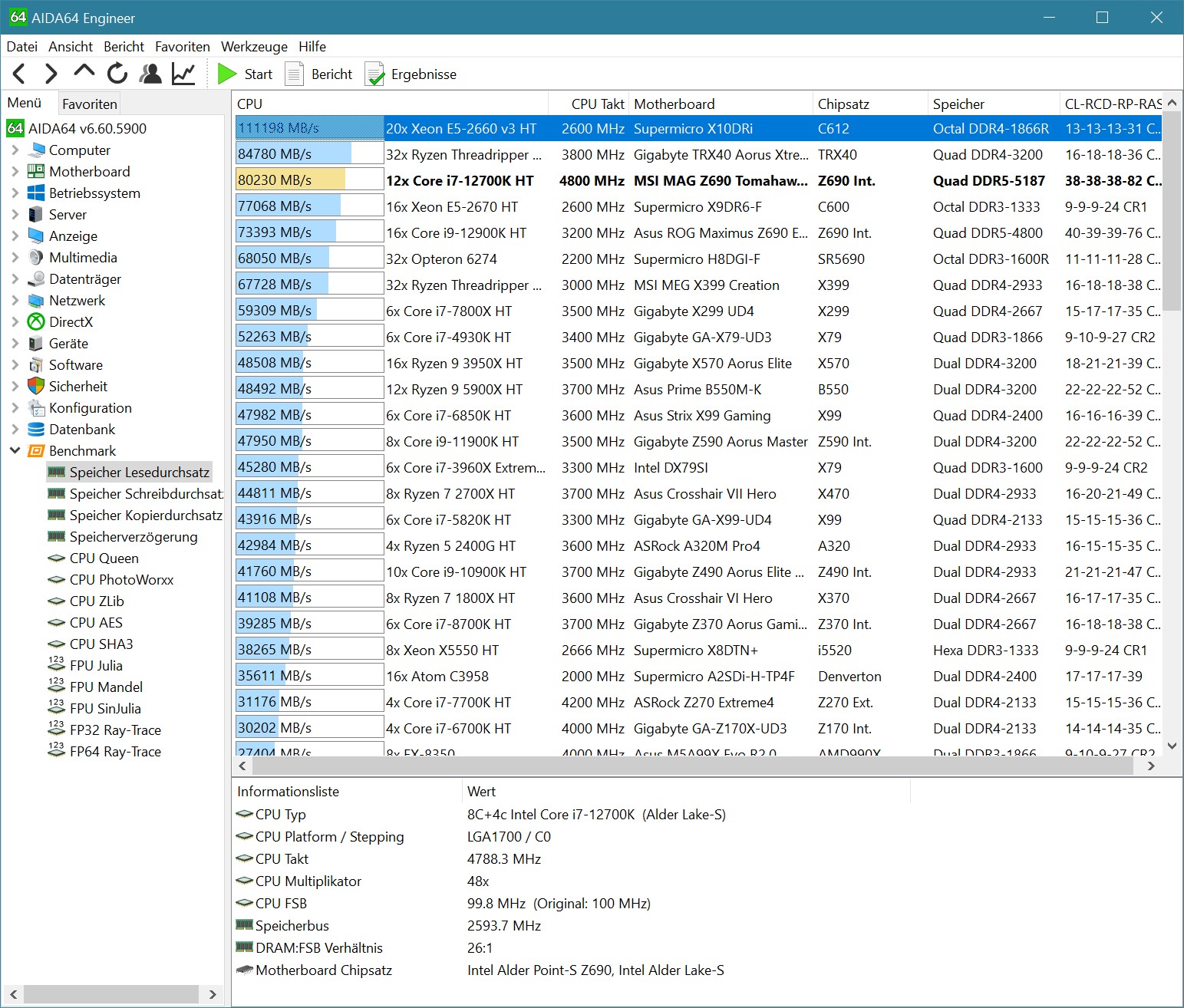
Task: Open the Werkzeuge menu
Action: tap(255, 47)
